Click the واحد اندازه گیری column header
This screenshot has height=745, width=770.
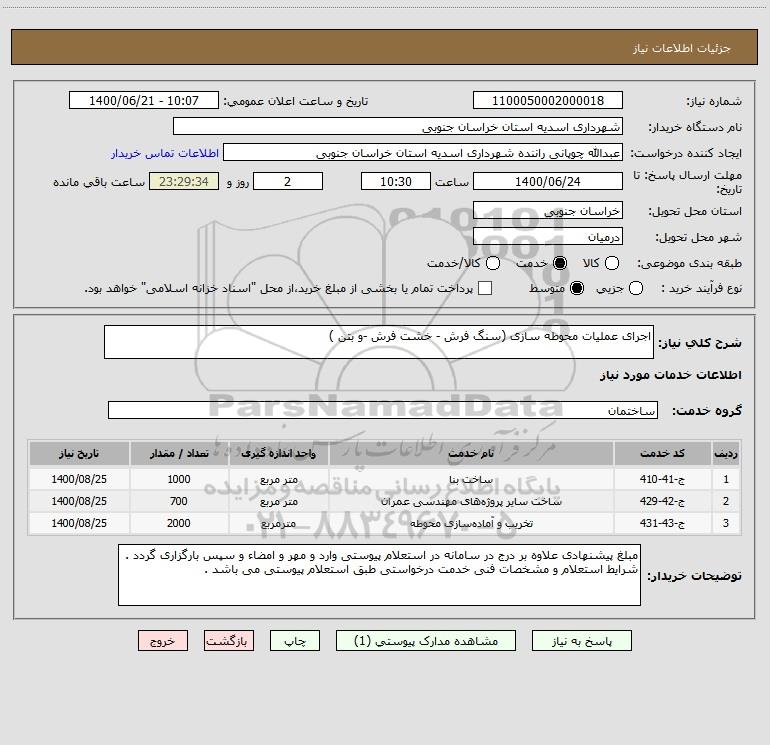pyautogui.click(x=278, y=453)
